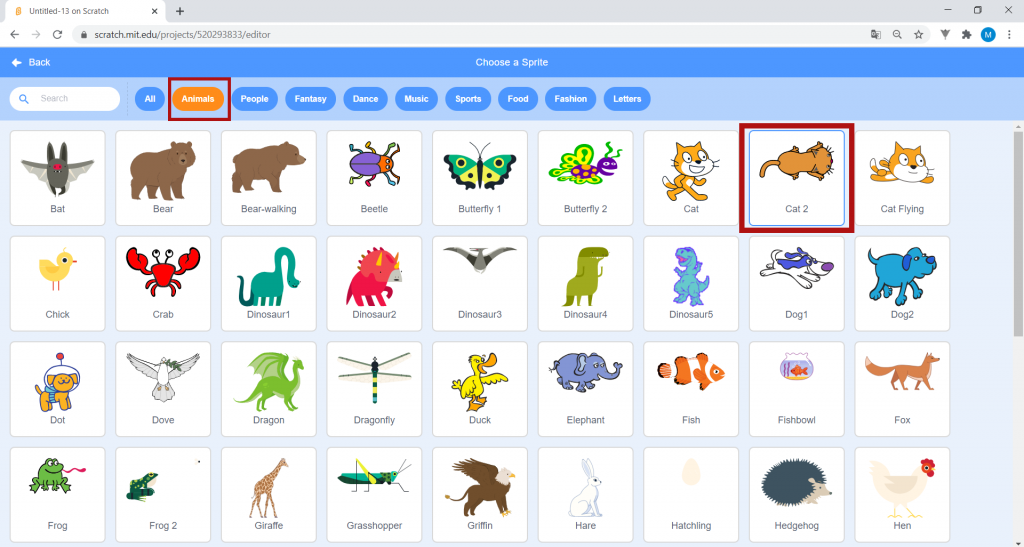Select the Dinosaur2 sprite

click(x=374, y=284)
